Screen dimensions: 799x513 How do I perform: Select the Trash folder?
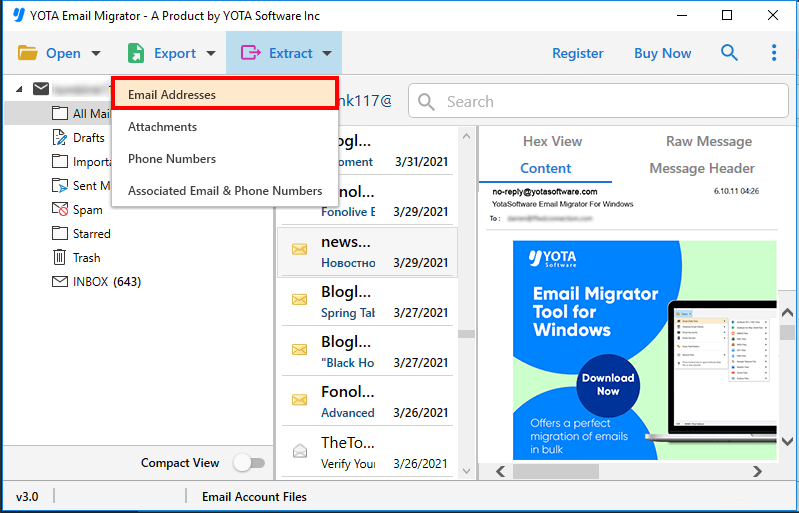point(87,257)
